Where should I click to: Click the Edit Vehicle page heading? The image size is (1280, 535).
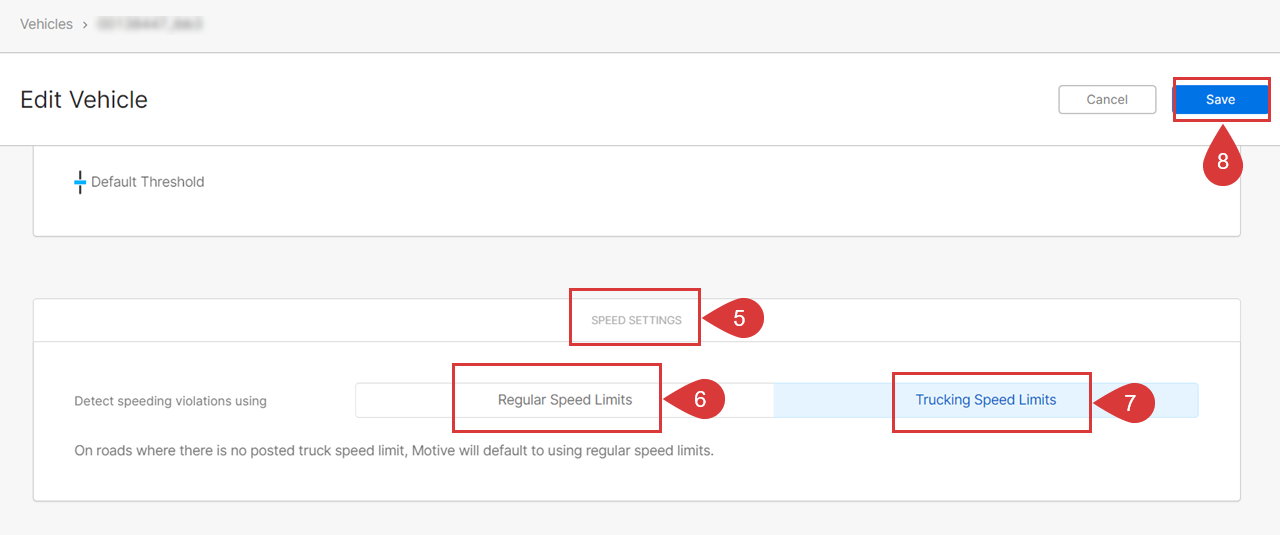(x=84, y=99)
